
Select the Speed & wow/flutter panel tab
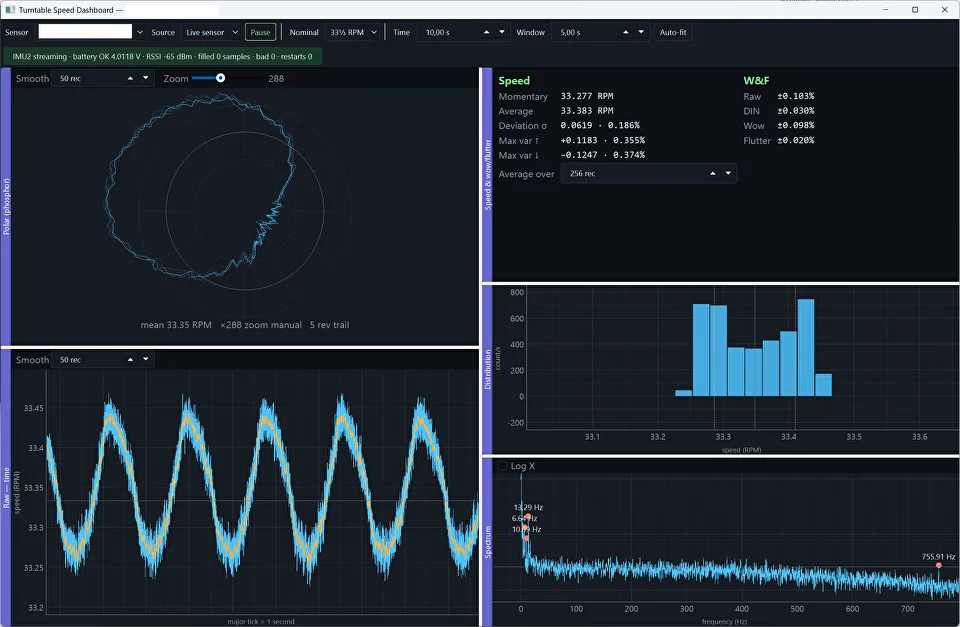487,175
